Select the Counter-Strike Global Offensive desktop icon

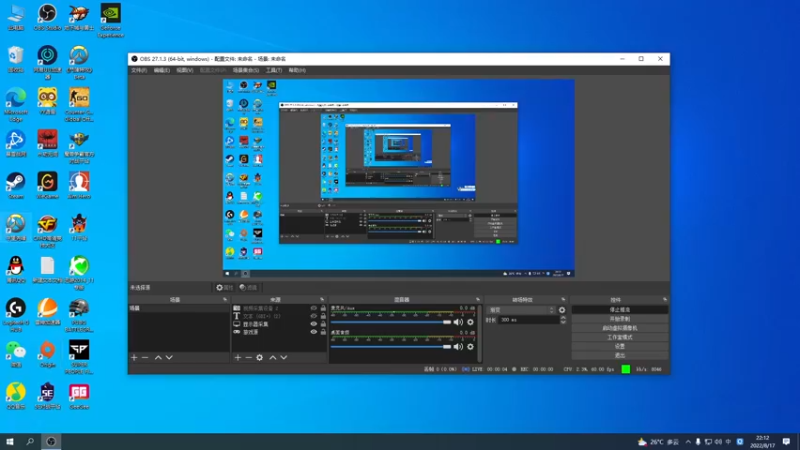[79, 104]
